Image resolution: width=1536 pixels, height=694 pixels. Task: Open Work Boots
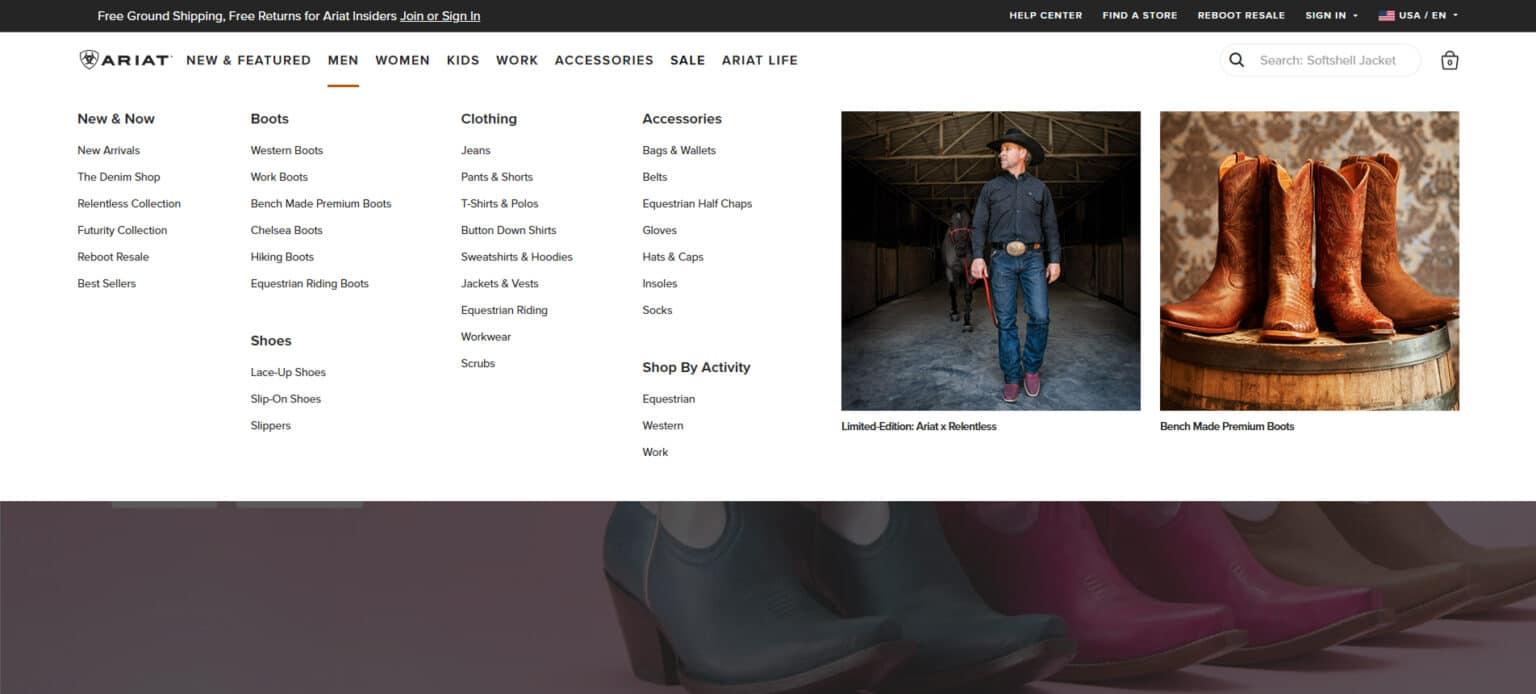coord(279,177)
